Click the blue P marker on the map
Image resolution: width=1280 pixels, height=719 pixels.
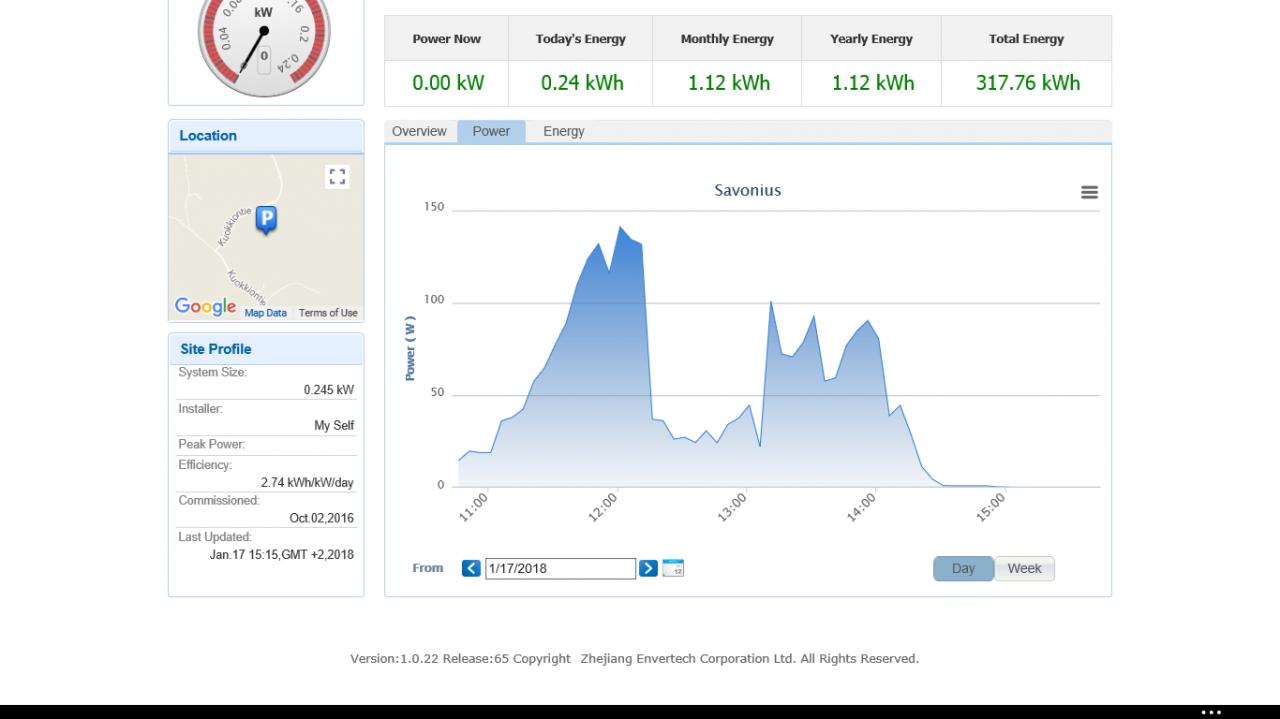tap(266, 220)
